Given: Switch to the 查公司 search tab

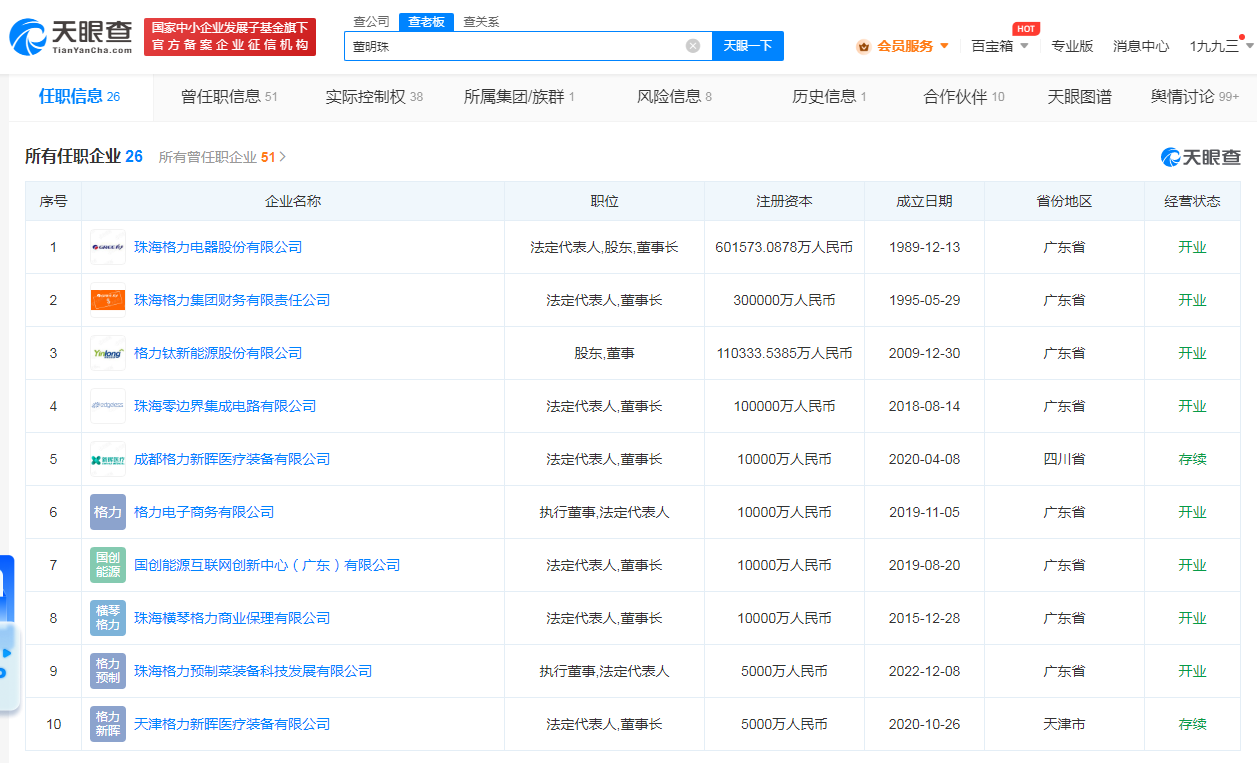Looking at the screenshot, I should coord(372,22).
